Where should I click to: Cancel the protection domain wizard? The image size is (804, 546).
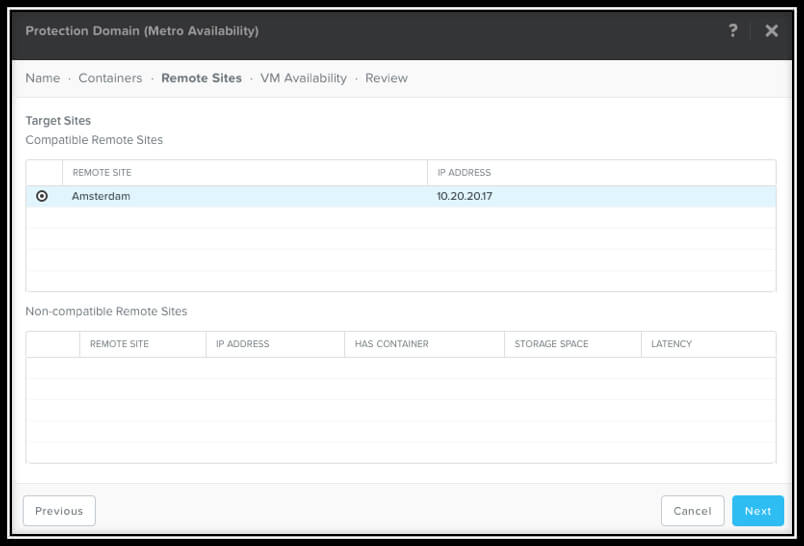point(692,511)
